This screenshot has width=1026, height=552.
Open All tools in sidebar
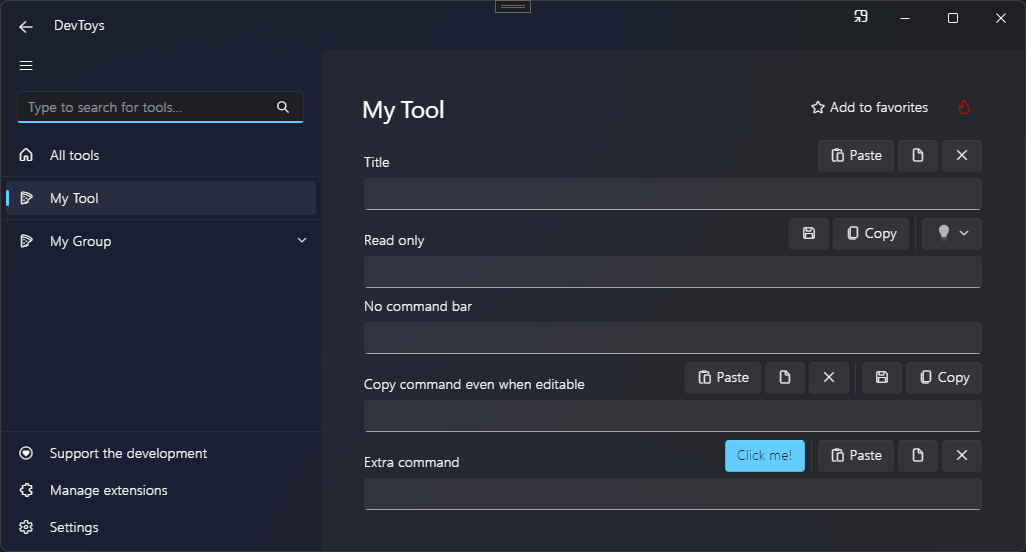(161, 155)
